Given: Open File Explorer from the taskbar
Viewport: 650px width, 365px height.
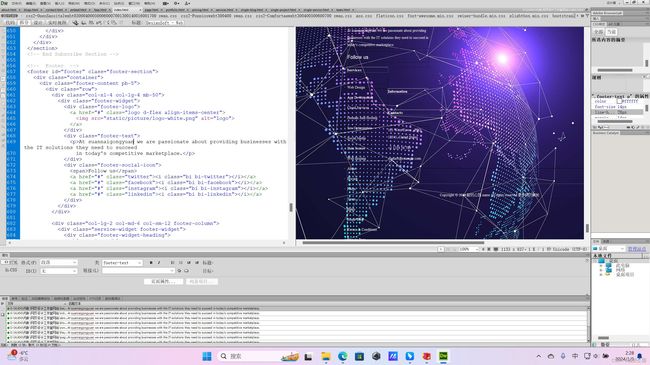Looking at the screenshot, I should click(326, 356).
